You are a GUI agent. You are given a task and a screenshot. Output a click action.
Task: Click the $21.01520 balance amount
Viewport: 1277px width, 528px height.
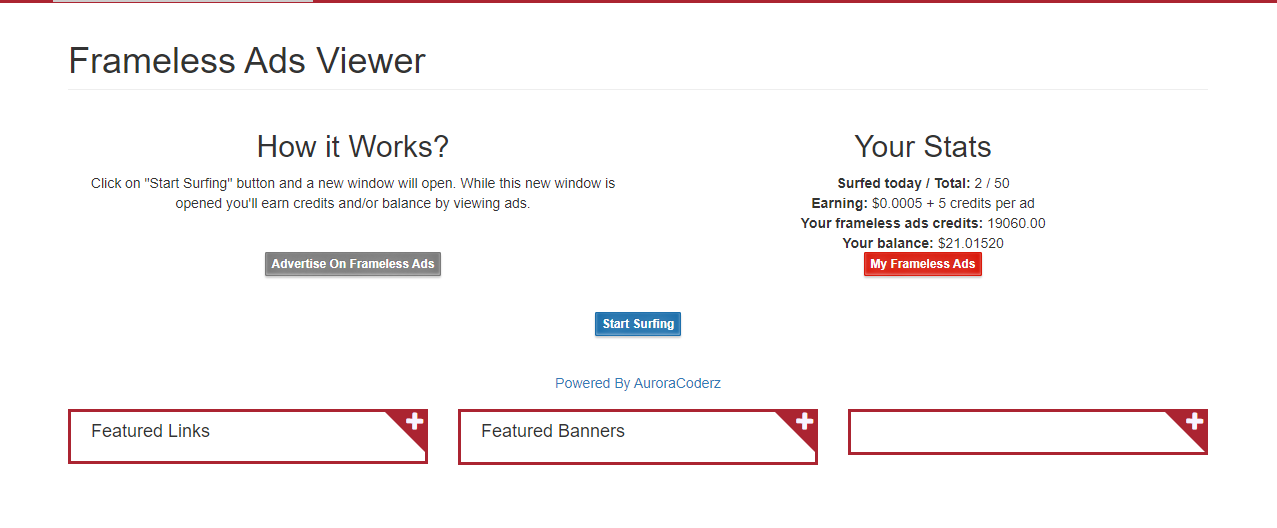coord(970,243)
